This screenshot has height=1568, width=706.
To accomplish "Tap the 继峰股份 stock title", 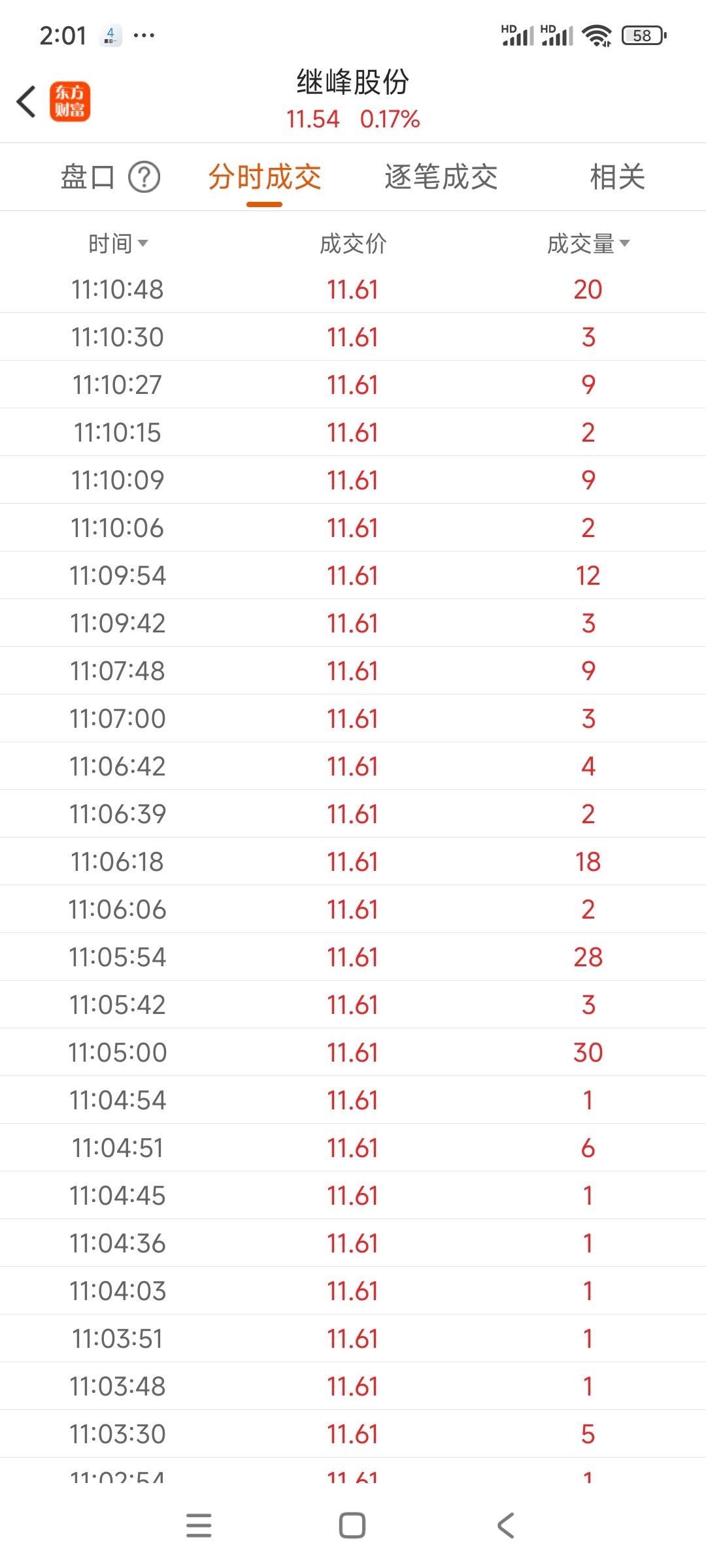I will [x=353, y=82].
